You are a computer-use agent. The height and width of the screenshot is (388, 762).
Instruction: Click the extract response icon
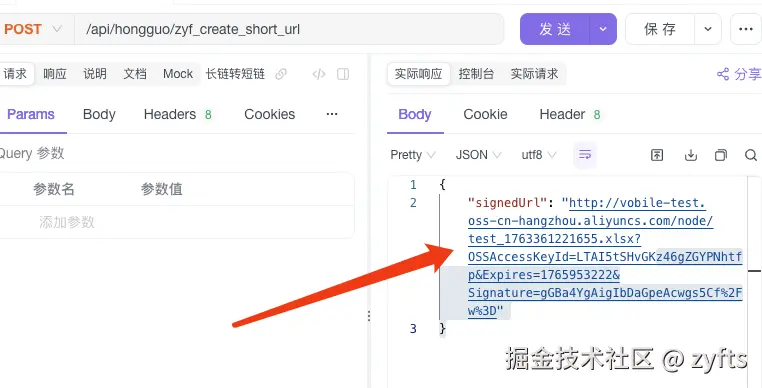tap(657, 155)
